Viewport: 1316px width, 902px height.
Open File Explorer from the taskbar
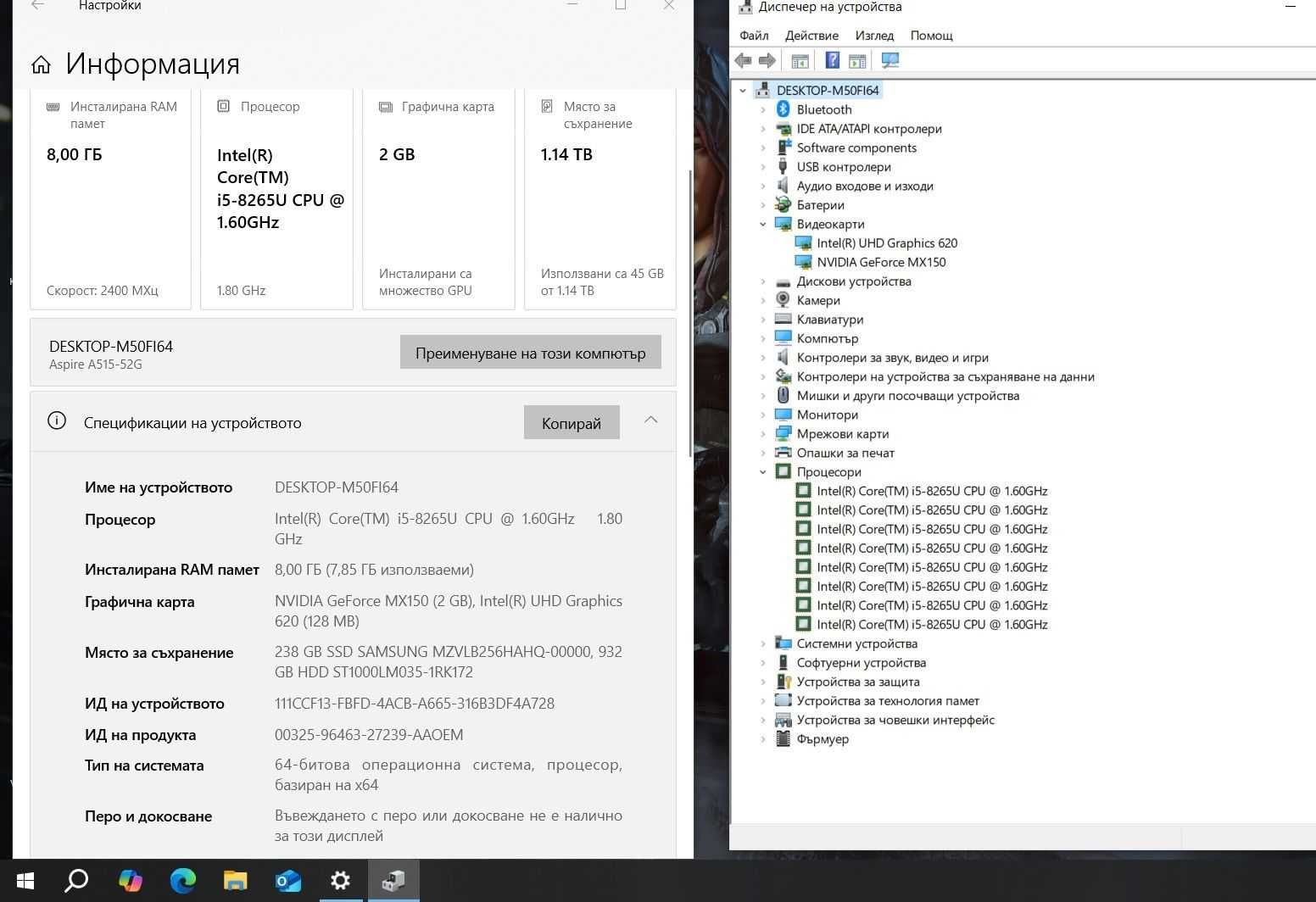click(235, 881)
